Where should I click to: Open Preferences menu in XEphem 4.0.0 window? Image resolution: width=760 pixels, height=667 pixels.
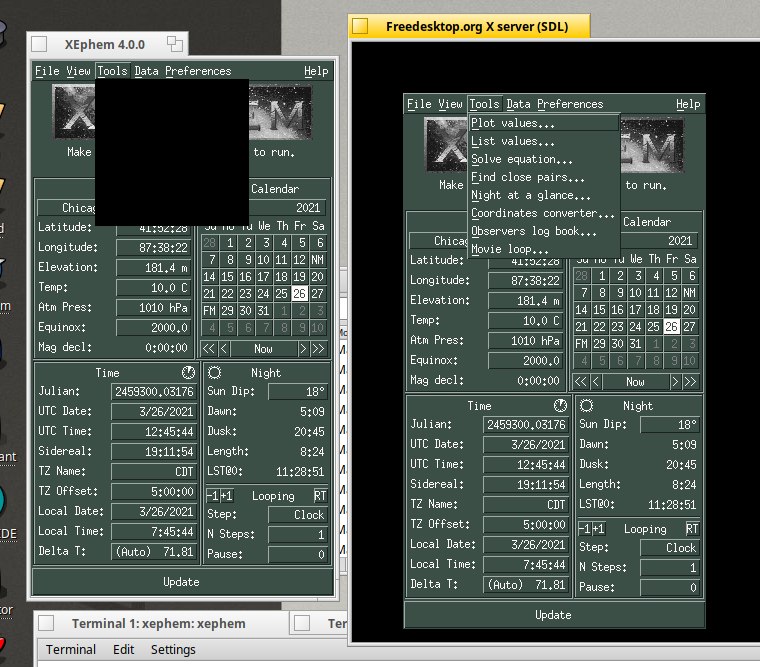pos(198,71)
